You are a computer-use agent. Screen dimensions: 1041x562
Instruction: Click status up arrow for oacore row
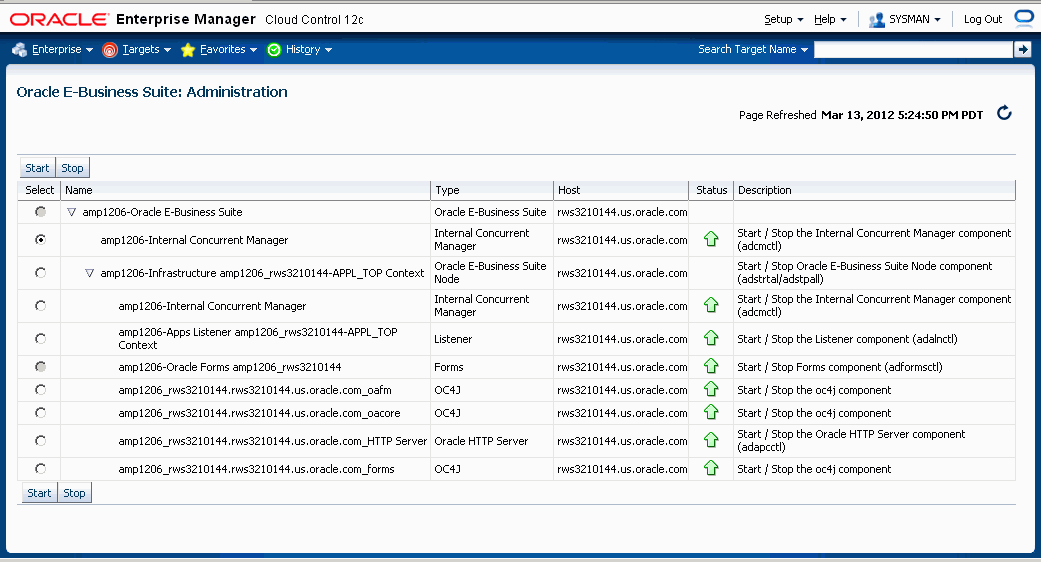click(x=711, y=412)
